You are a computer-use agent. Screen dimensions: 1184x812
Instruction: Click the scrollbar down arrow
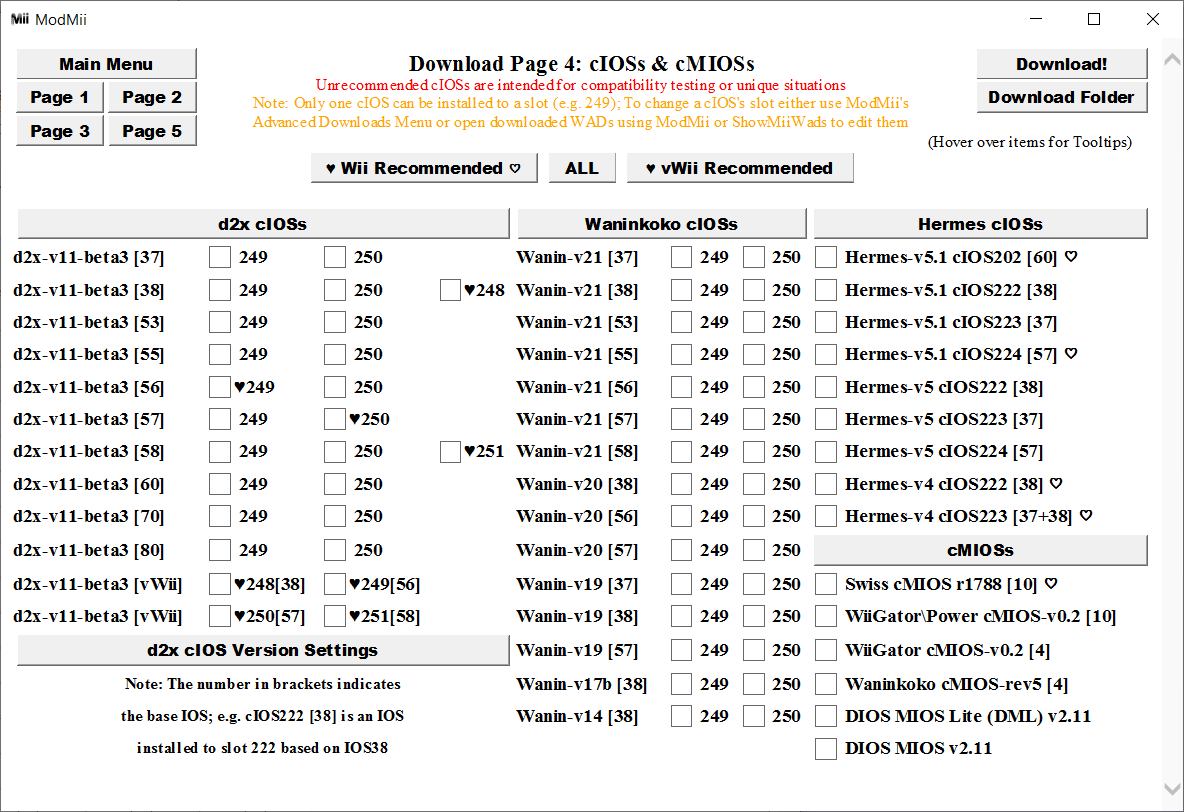pos(1172,789)
